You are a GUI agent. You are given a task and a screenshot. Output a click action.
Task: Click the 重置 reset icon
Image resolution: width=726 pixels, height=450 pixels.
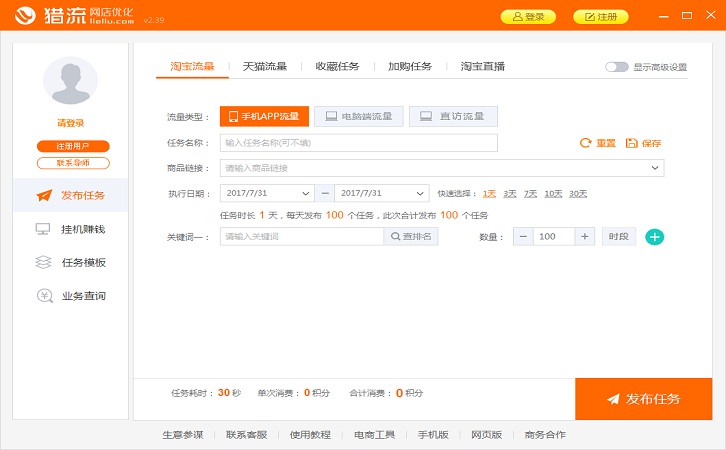[x=586, y=143]
